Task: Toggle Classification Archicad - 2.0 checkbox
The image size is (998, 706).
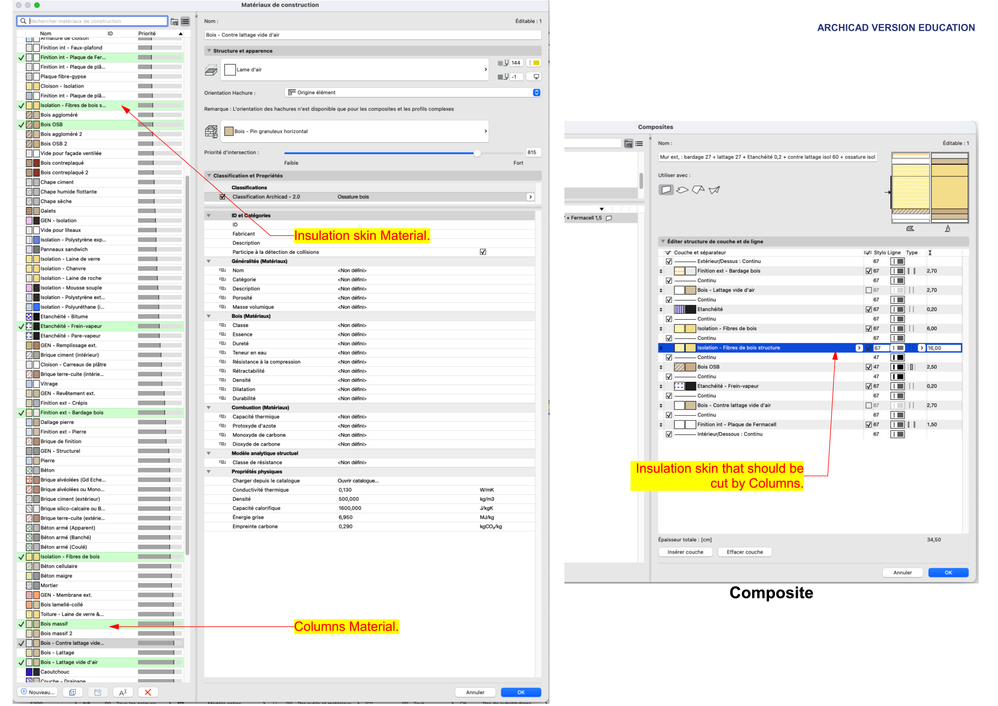Action: (x=222, y=197)
